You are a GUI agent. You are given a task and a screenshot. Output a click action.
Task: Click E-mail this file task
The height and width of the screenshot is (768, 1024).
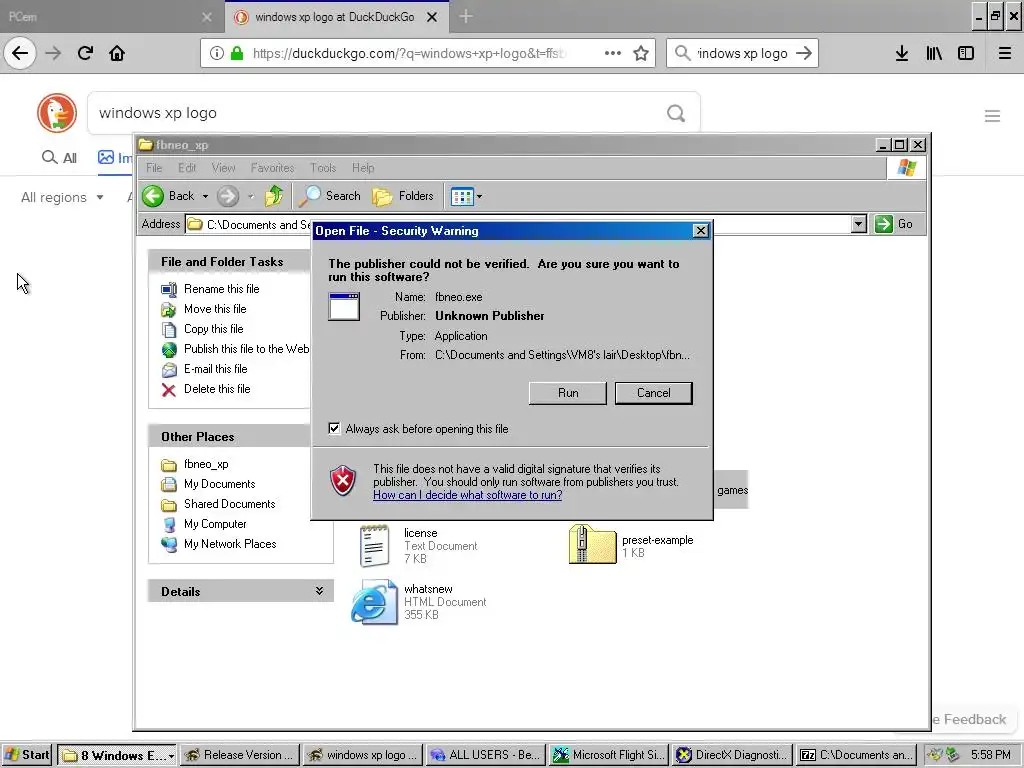tap(216, 369)
